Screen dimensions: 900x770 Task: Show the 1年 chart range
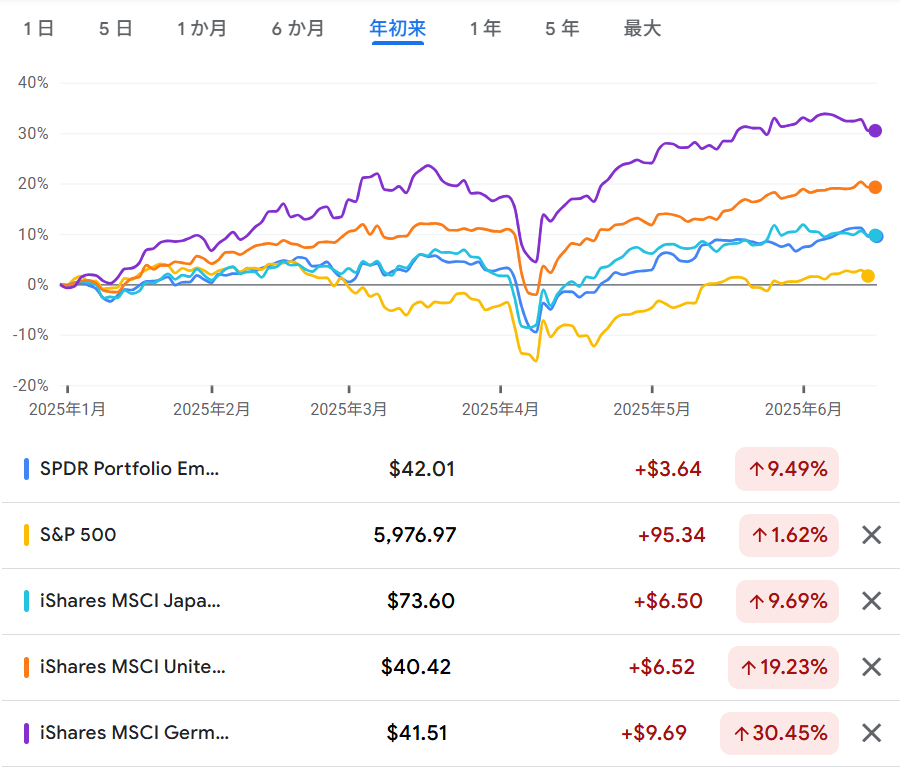(485, 29)
